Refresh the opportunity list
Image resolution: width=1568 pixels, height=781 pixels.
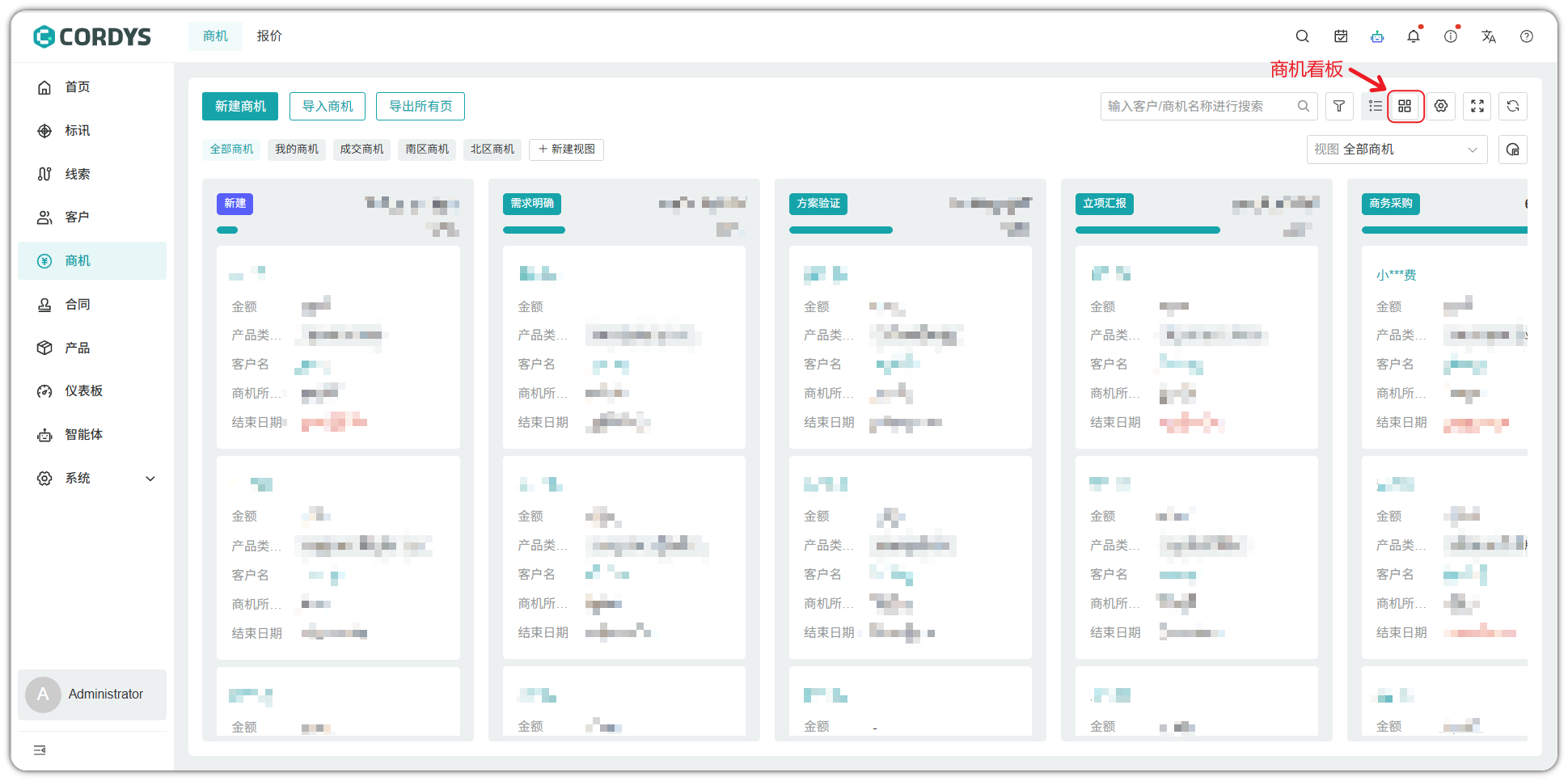point(1513,106)
